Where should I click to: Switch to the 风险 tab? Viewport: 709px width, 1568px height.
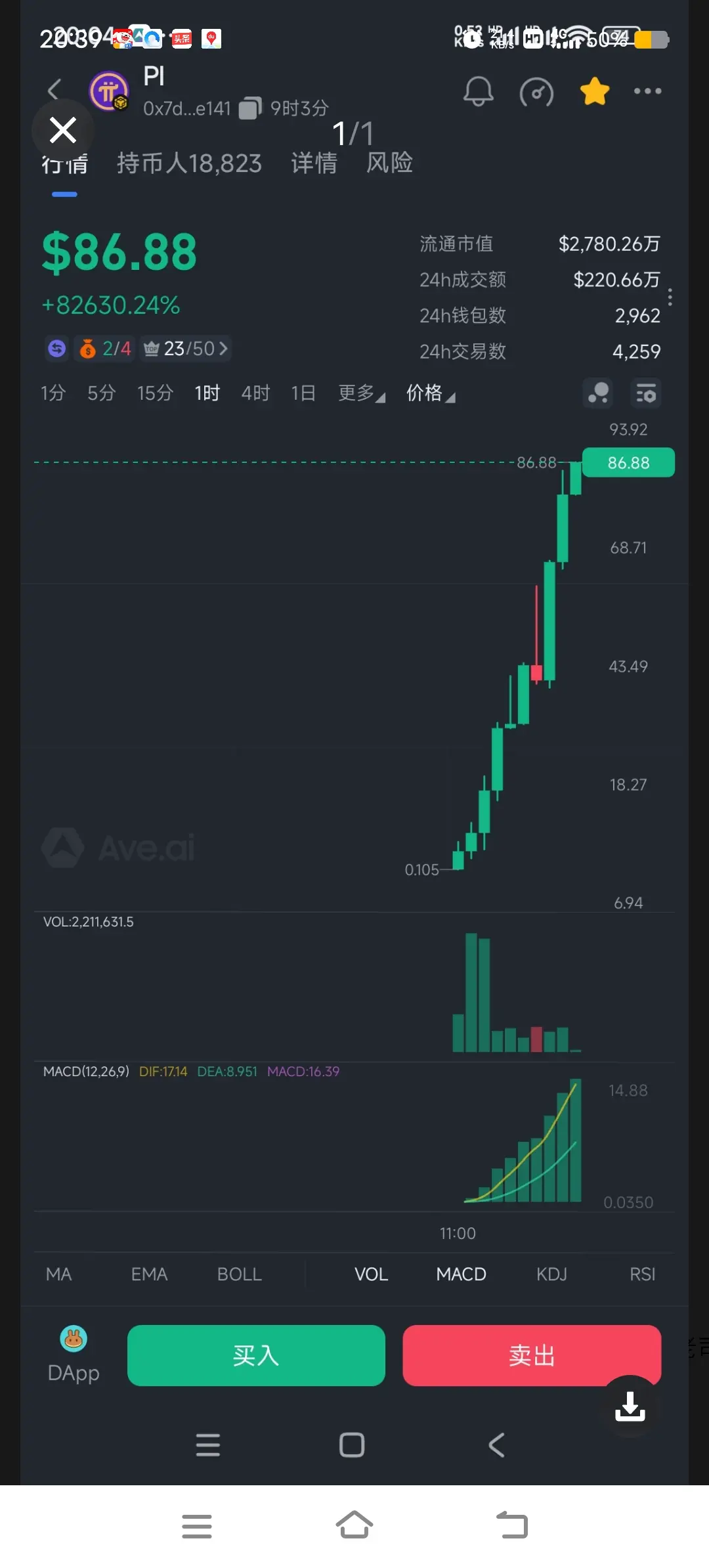pos(389,163)
